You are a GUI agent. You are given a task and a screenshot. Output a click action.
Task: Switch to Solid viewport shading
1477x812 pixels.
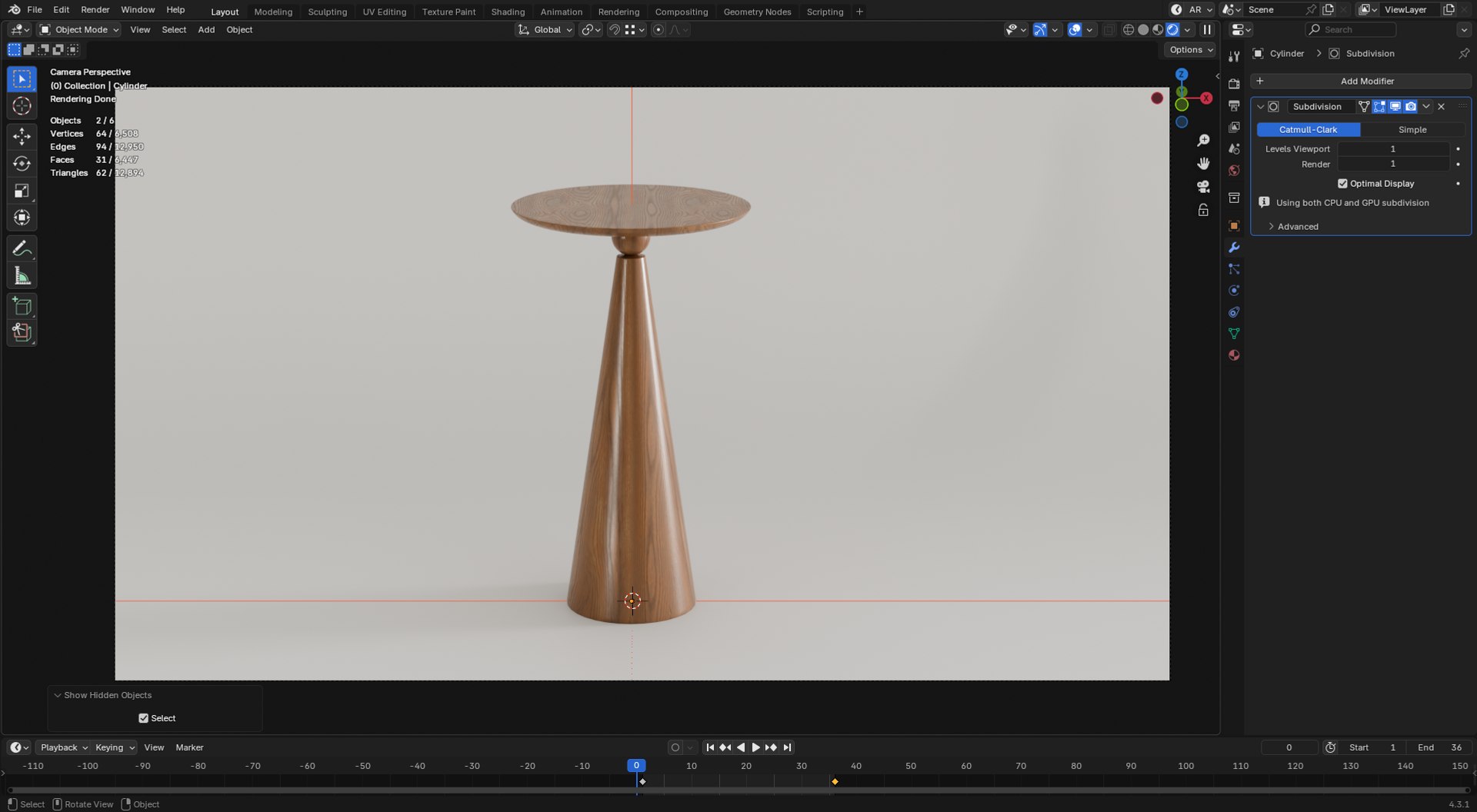[1143, 30]
